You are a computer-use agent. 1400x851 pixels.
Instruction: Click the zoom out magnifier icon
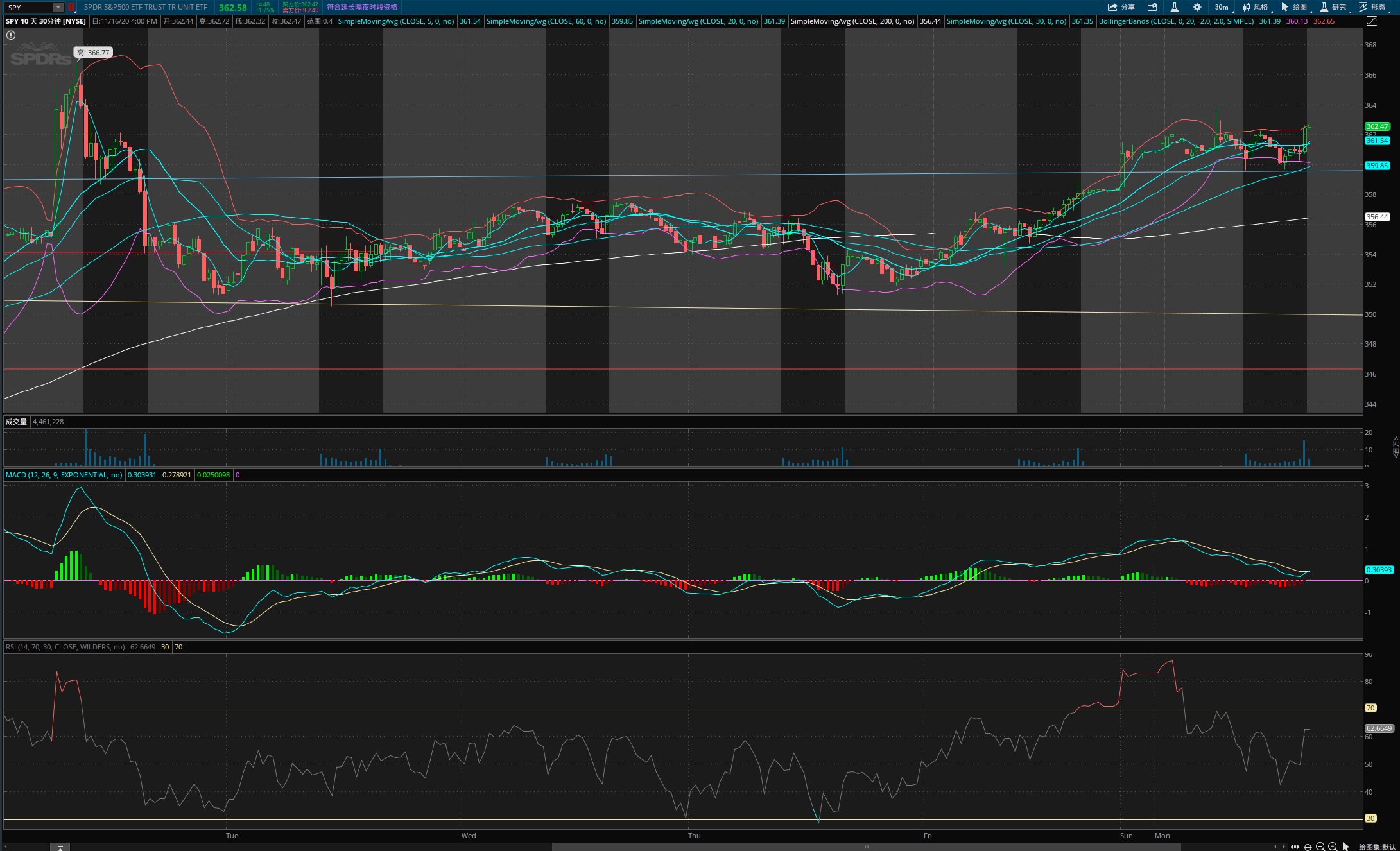[1333, 847]
